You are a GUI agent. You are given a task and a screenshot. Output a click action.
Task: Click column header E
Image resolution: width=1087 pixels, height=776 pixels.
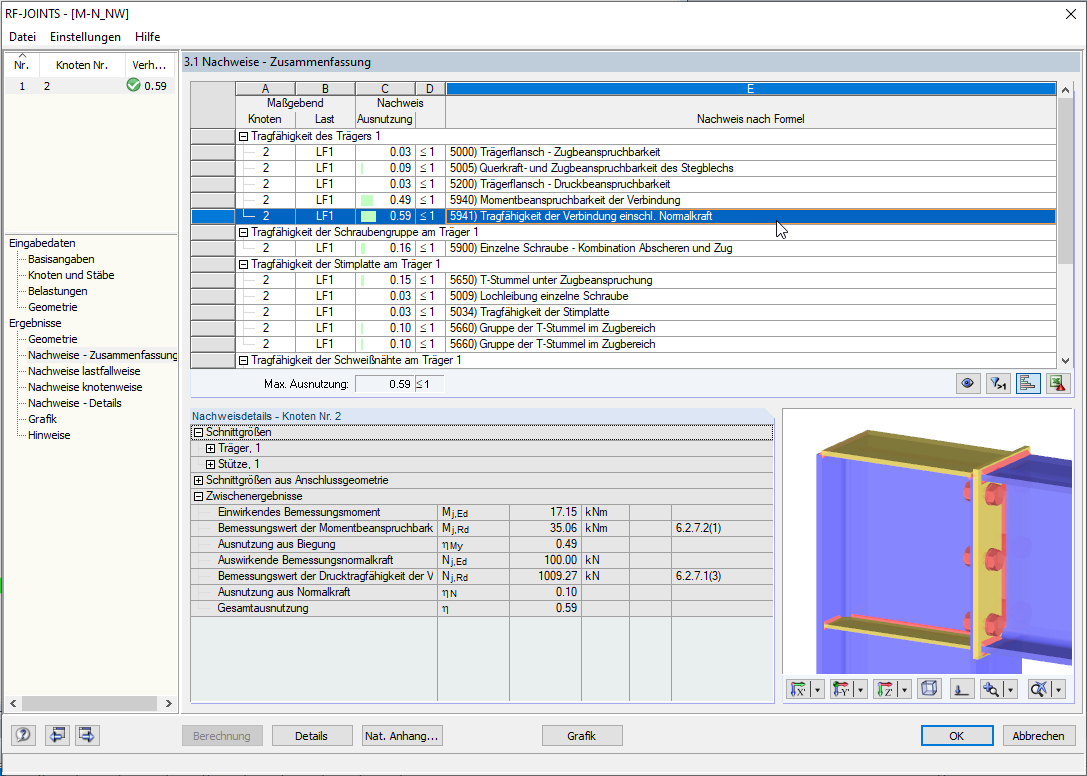pos(751,89)
